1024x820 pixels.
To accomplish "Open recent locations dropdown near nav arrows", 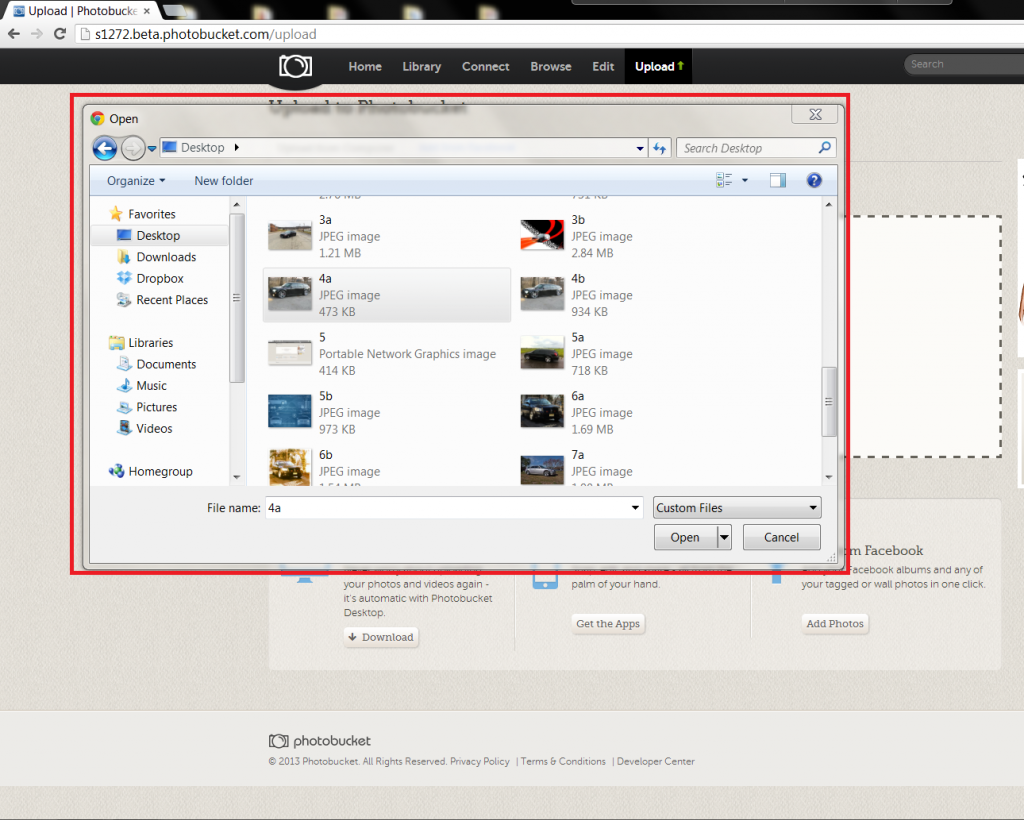I will (152, 149).
